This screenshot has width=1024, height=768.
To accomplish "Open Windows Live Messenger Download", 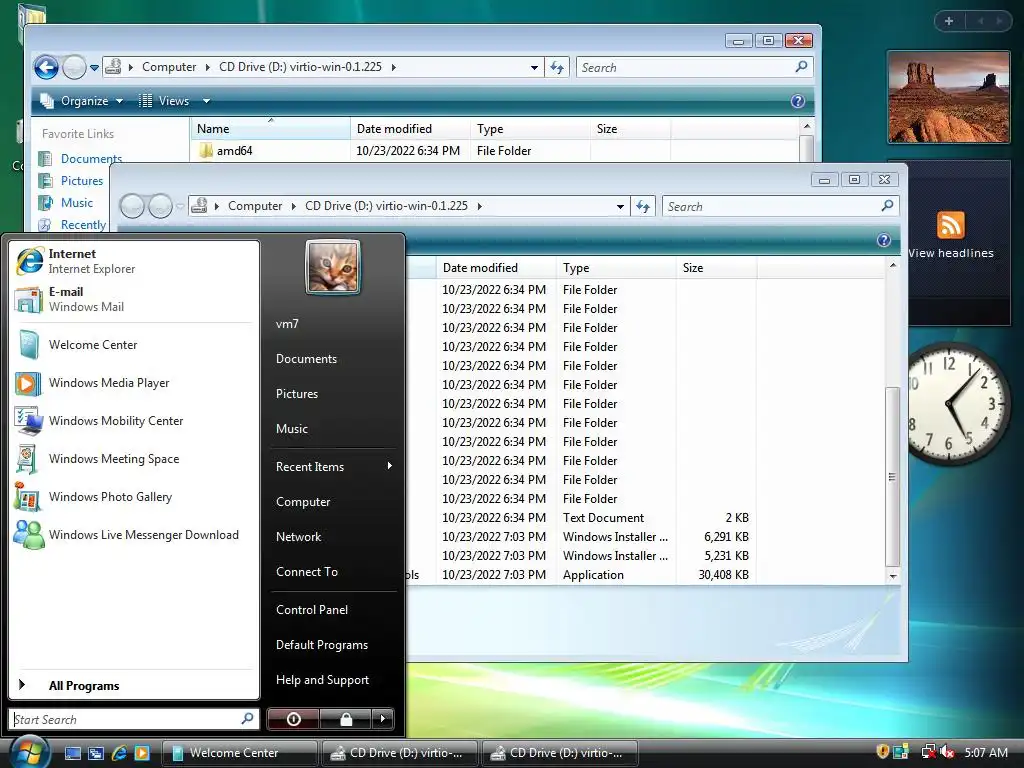I will coord(135,535).
